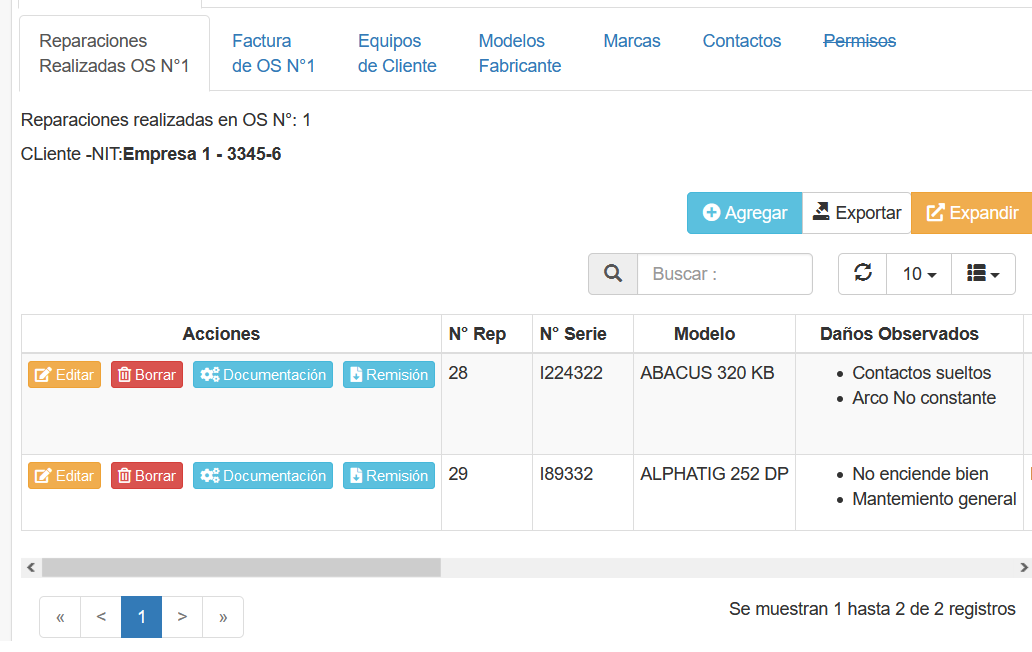Download Remisión for ALPHATIG 252 DP row

[388, 476]
